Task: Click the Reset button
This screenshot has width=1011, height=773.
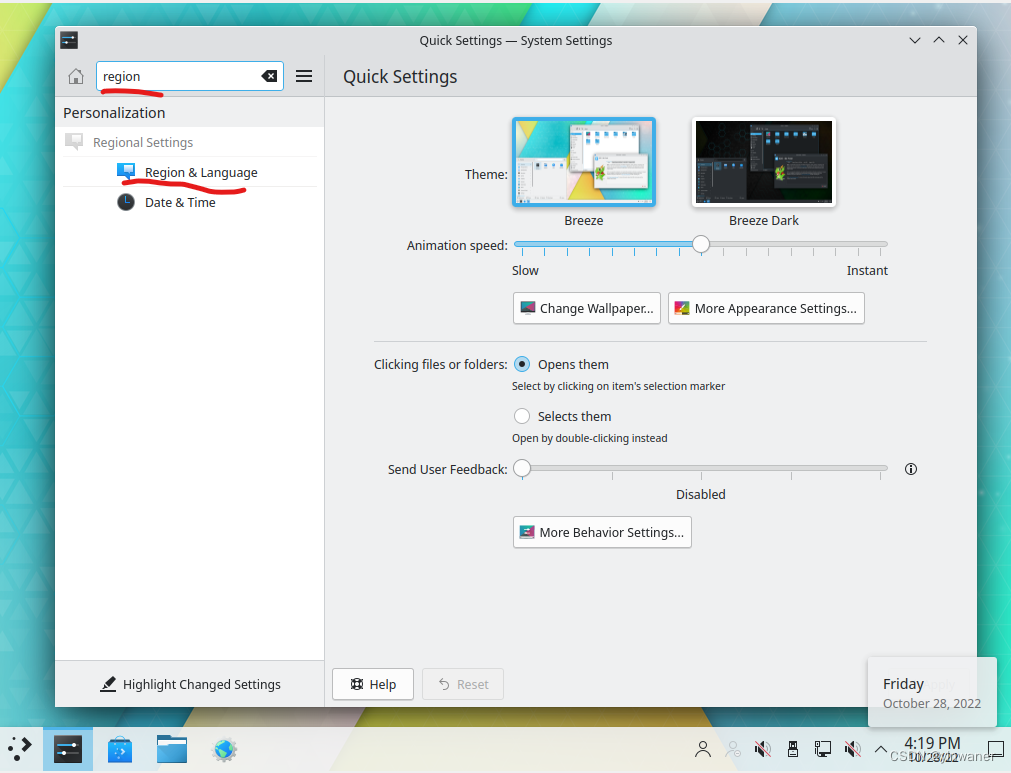Action: 463,684
